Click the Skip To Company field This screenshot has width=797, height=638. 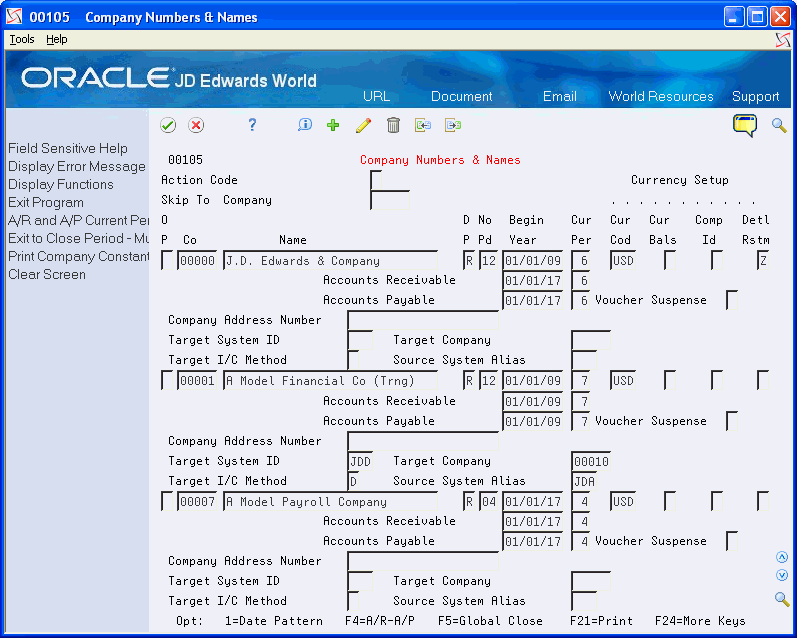tap(390, 200)
